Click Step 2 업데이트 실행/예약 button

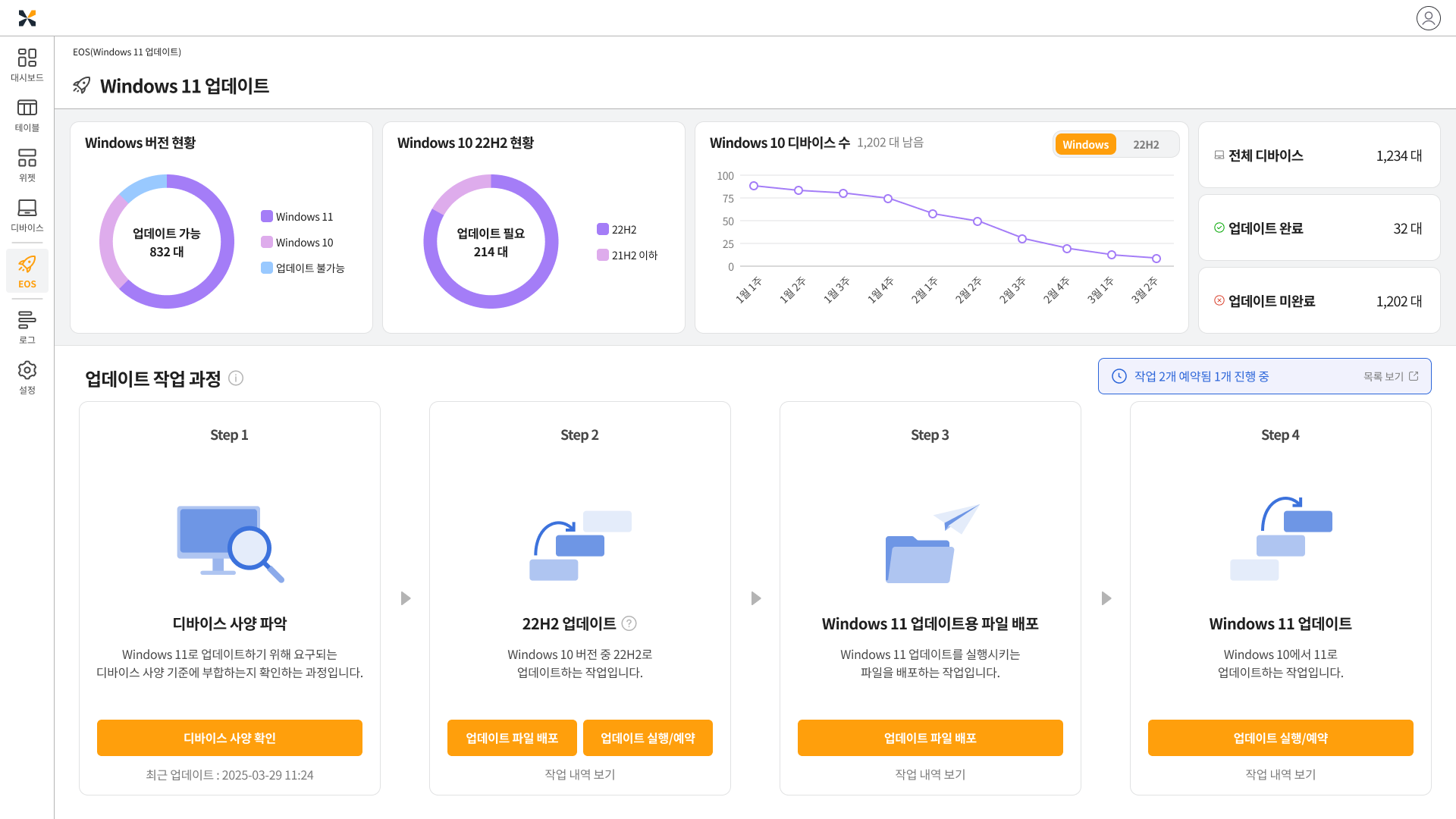tap(648, 738)
